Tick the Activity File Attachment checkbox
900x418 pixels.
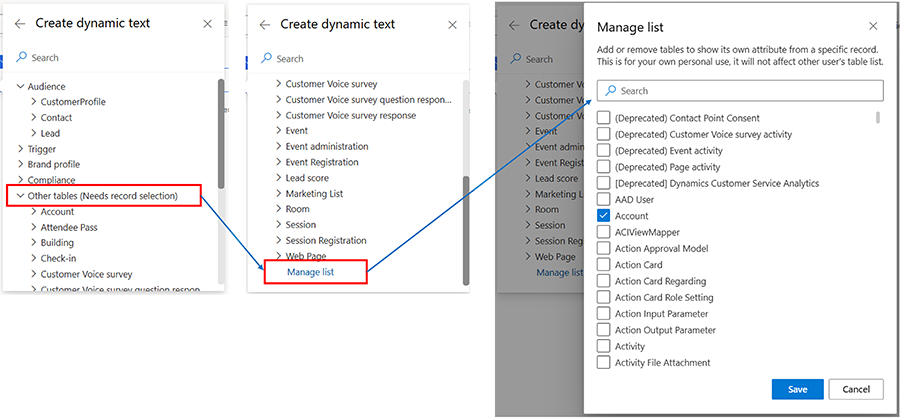coord(603,363)
